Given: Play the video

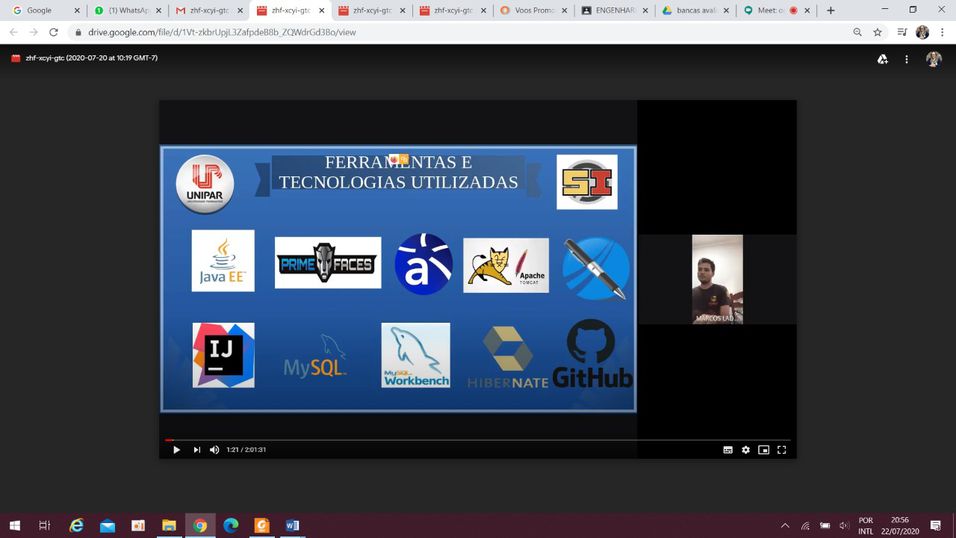Looking at the screenshot, I should [176, 450].
